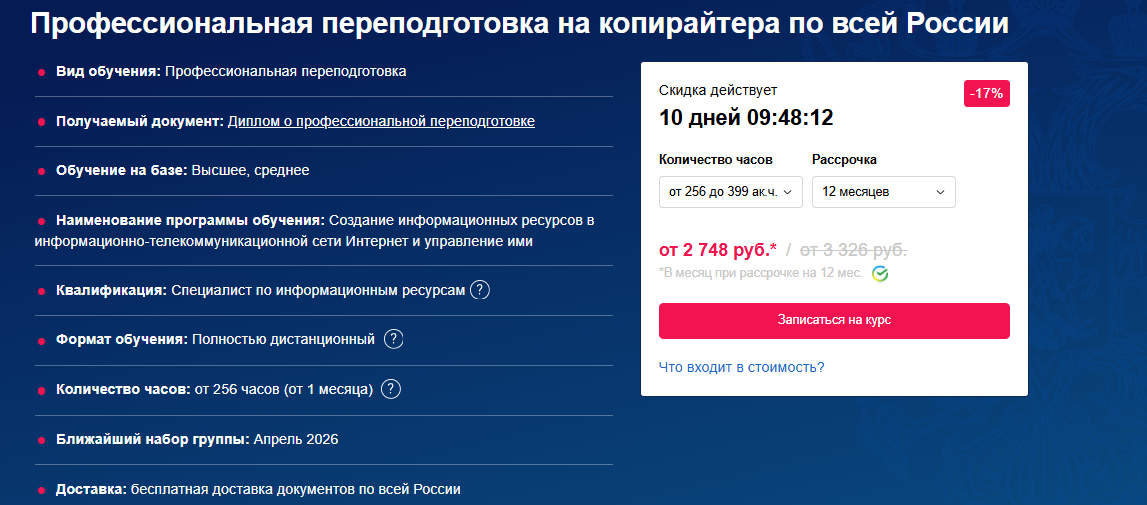Click the question mark beside Формат обучения

(x=394, y=339)
